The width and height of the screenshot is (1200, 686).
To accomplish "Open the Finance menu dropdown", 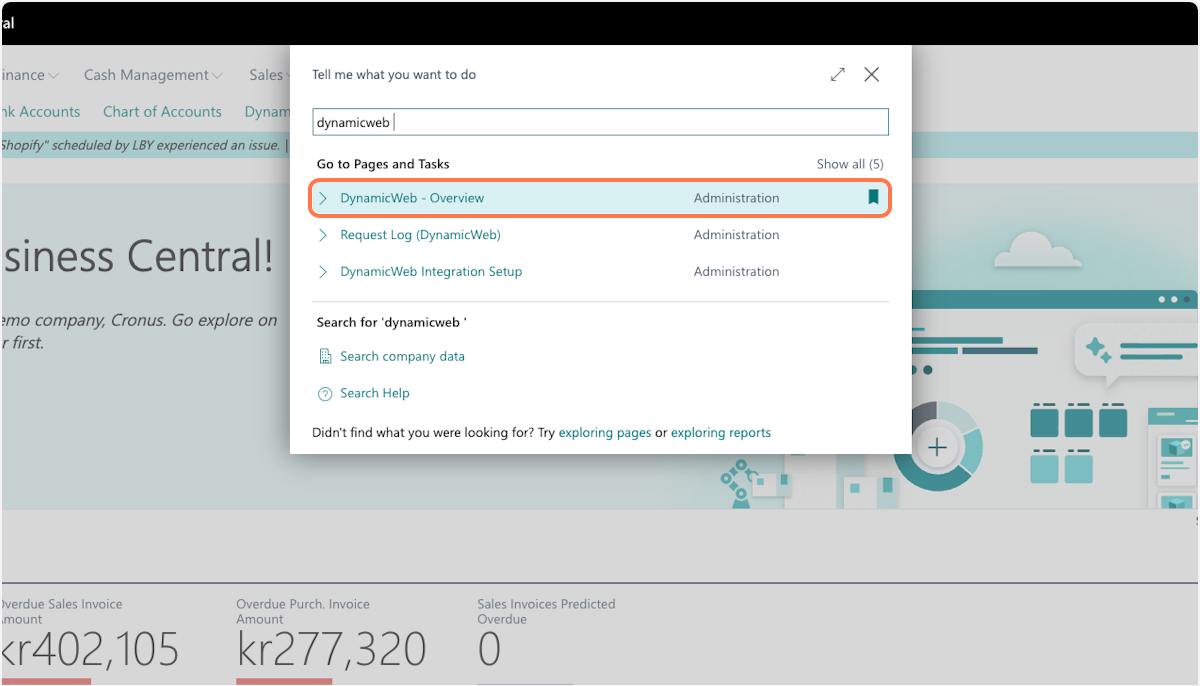I will click(30, 75).
